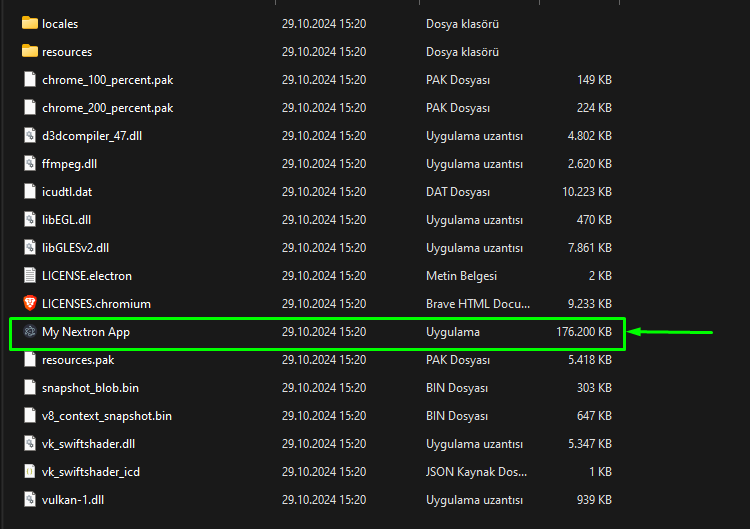Select the chrome_200_percent.pak file name
Screen dimensions: 750x529
click(x=107, y=107)
